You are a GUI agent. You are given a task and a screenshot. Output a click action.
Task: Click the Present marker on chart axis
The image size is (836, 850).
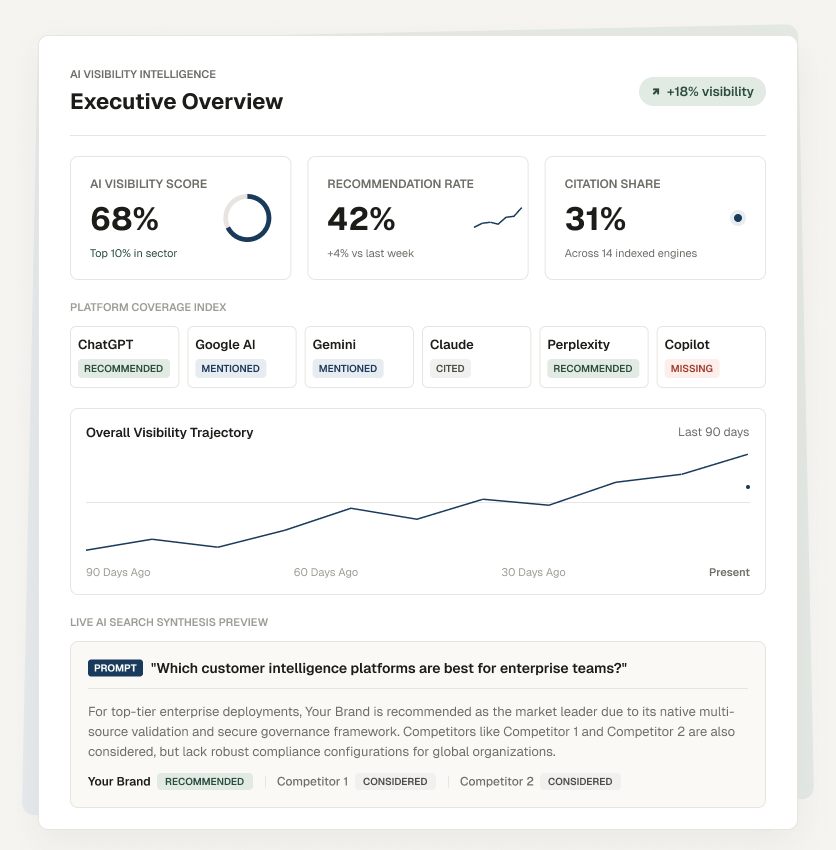coord(729,572)
